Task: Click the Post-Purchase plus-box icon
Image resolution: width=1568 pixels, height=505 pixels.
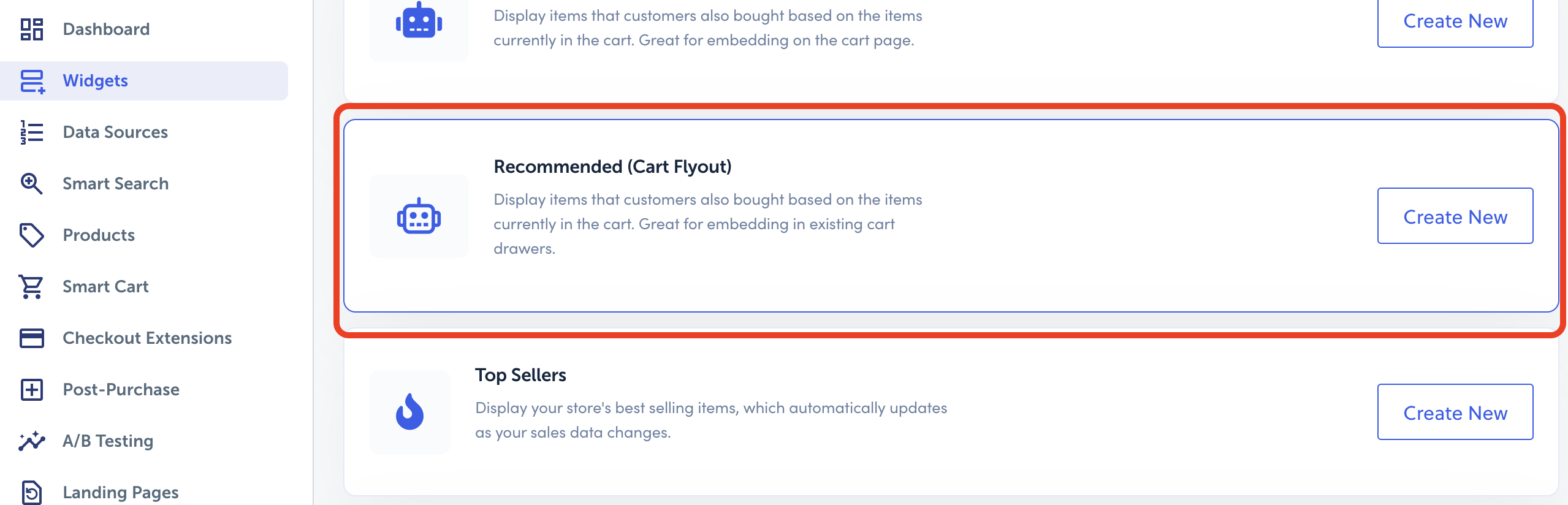Action: (32, 390)
